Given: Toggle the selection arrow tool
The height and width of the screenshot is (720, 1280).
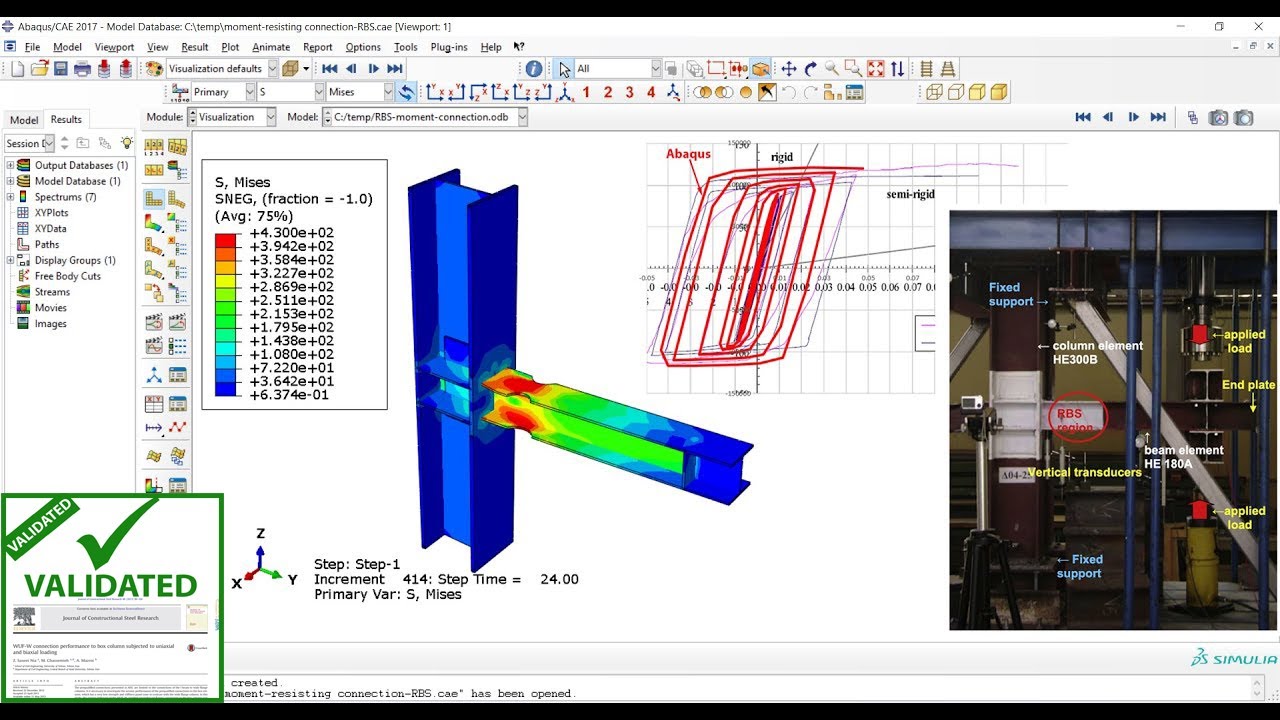Looking at the screenshot, I should (x=564, y=69).
